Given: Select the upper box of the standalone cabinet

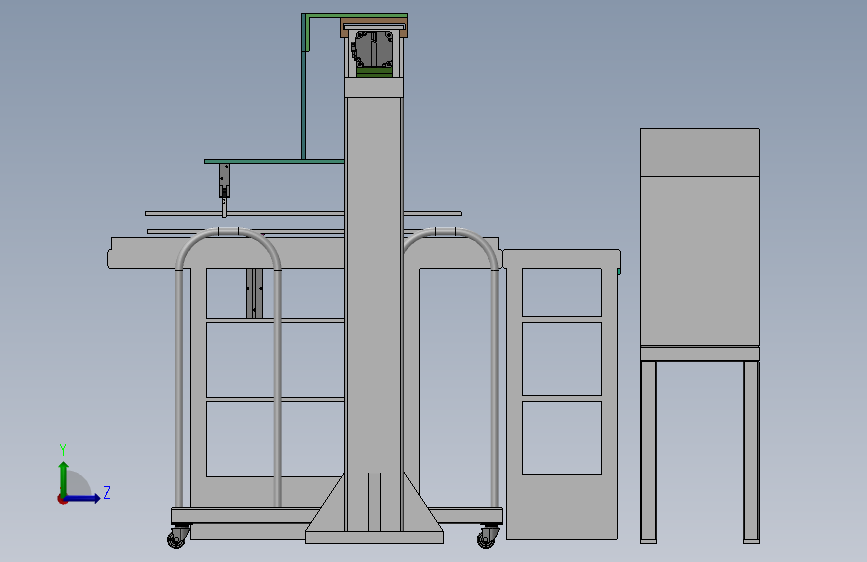Looking at the screenshot, I should tap(699, 153).
